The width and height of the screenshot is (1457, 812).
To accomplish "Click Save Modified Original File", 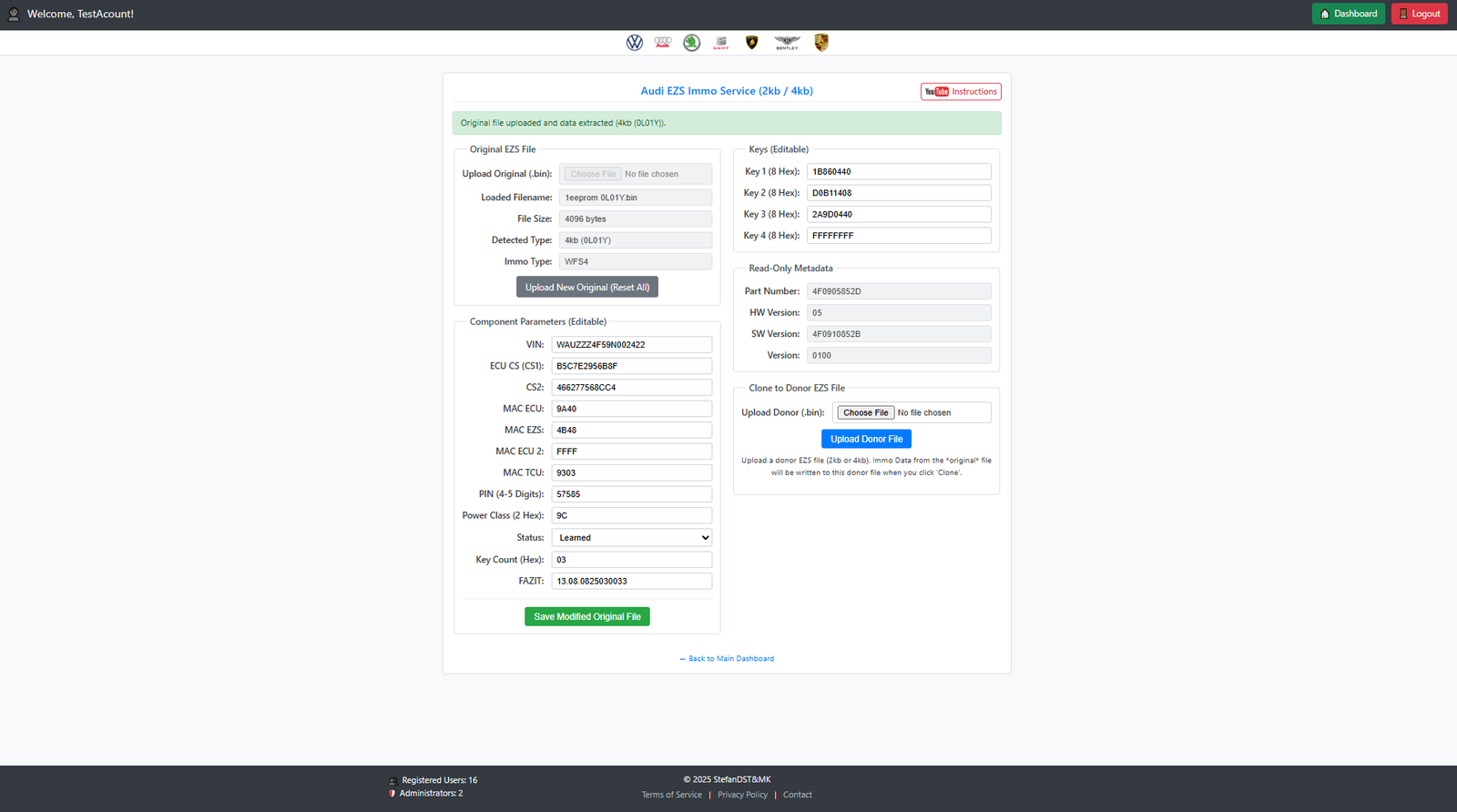I will [587, 616].
